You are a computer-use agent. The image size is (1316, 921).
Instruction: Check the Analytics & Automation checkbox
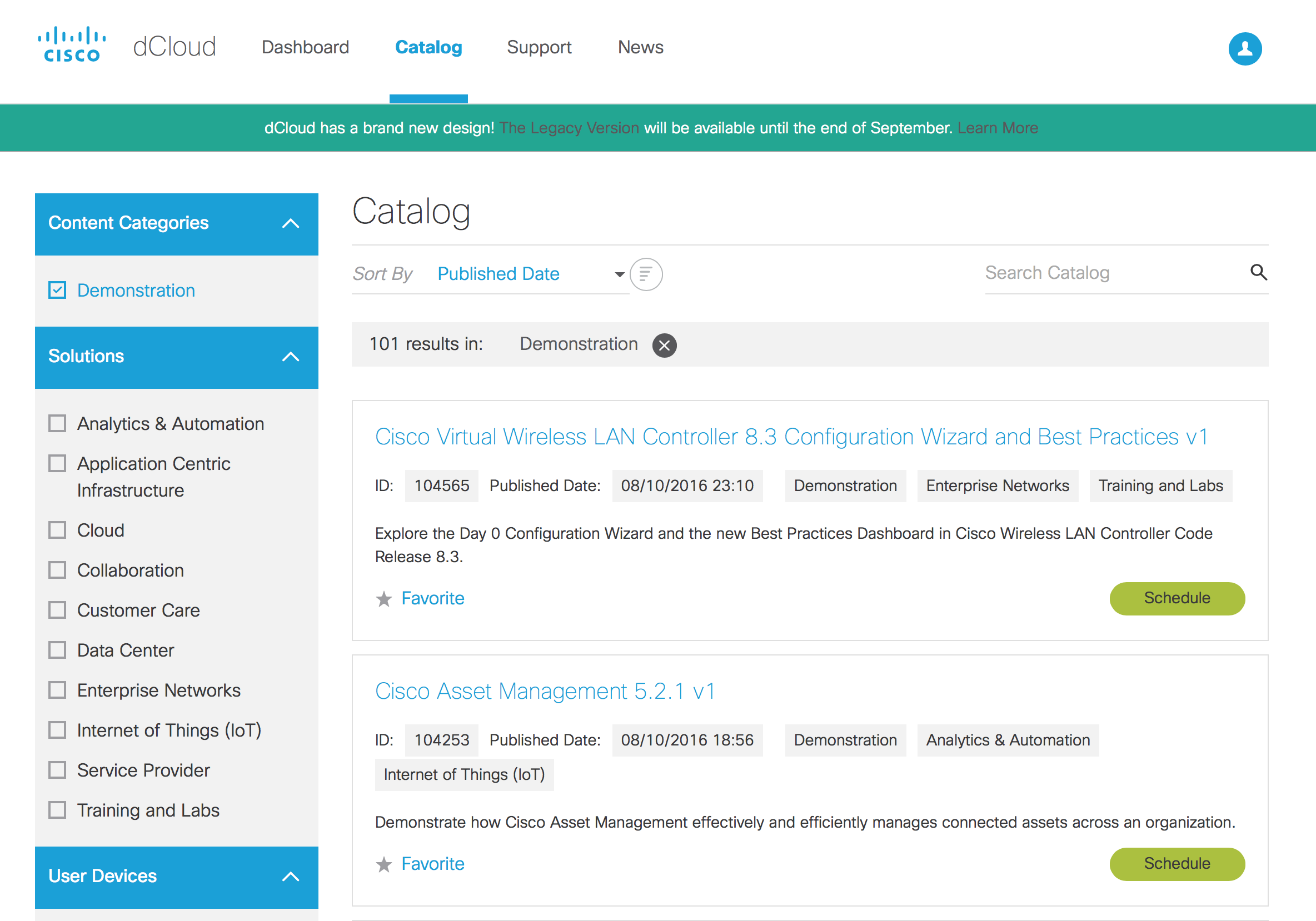57,424
